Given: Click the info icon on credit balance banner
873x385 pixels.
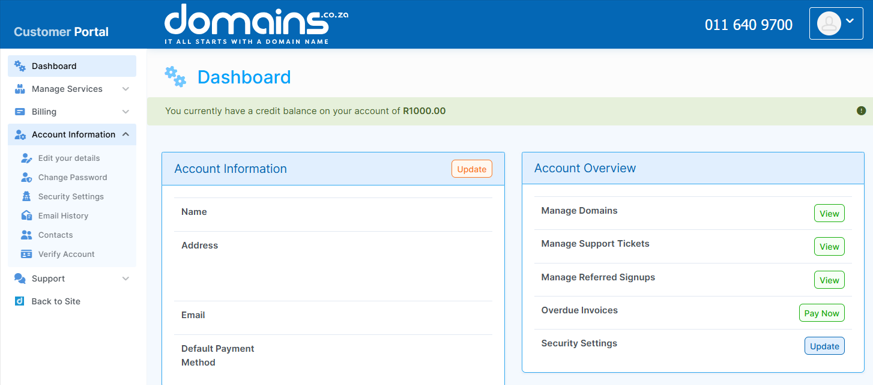Looking at the screenshot, I should 861,111.
